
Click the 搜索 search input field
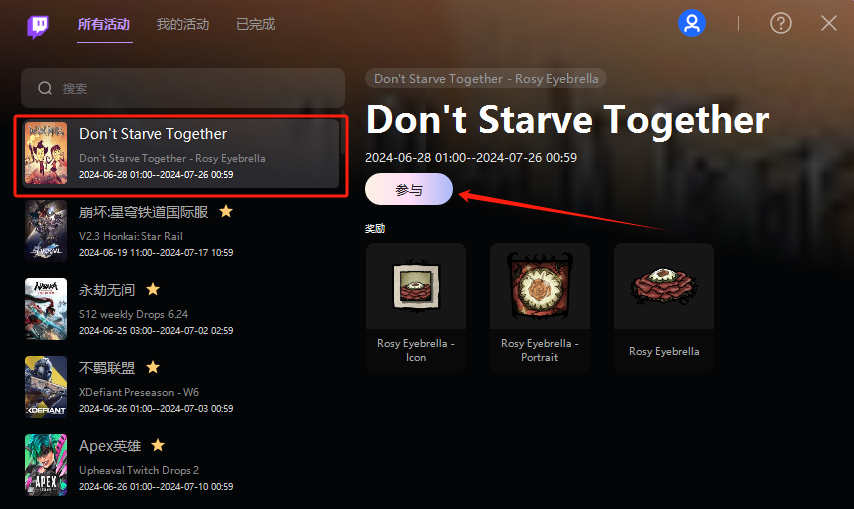click(x=183, y=88)
